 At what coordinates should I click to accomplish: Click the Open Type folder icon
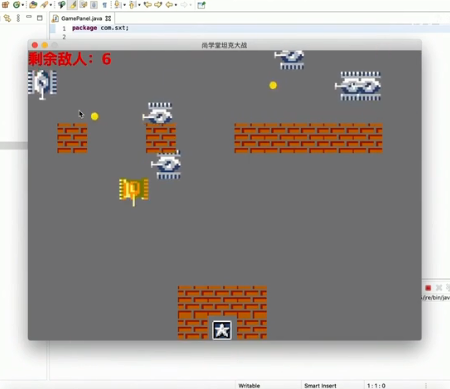coord(33,5)
